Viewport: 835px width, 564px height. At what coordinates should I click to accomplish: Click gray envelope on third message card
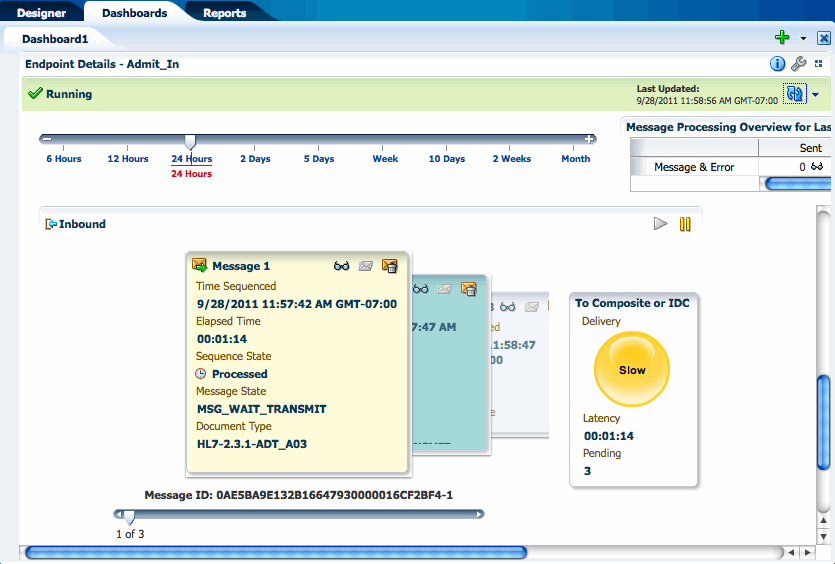[x=531, y=307]
